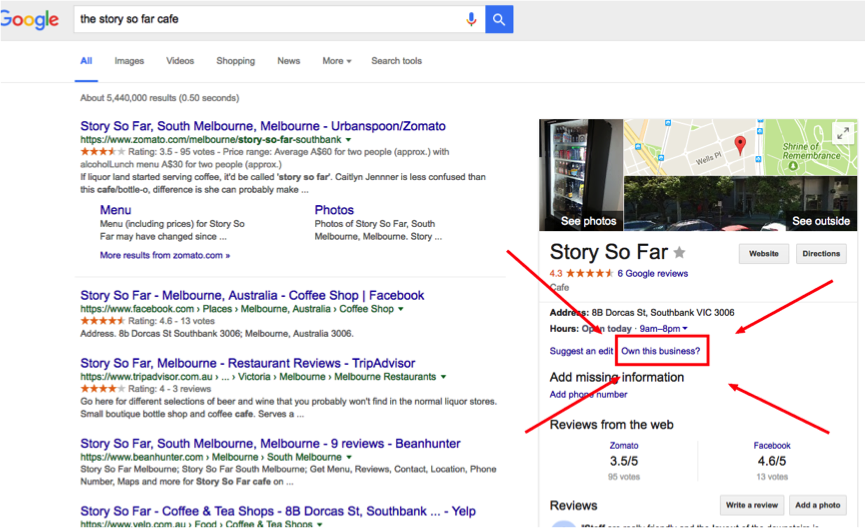The width and height of the screenshot is (866, 528).
Task: Open the More dropdown menu
Action: (337, 61)
